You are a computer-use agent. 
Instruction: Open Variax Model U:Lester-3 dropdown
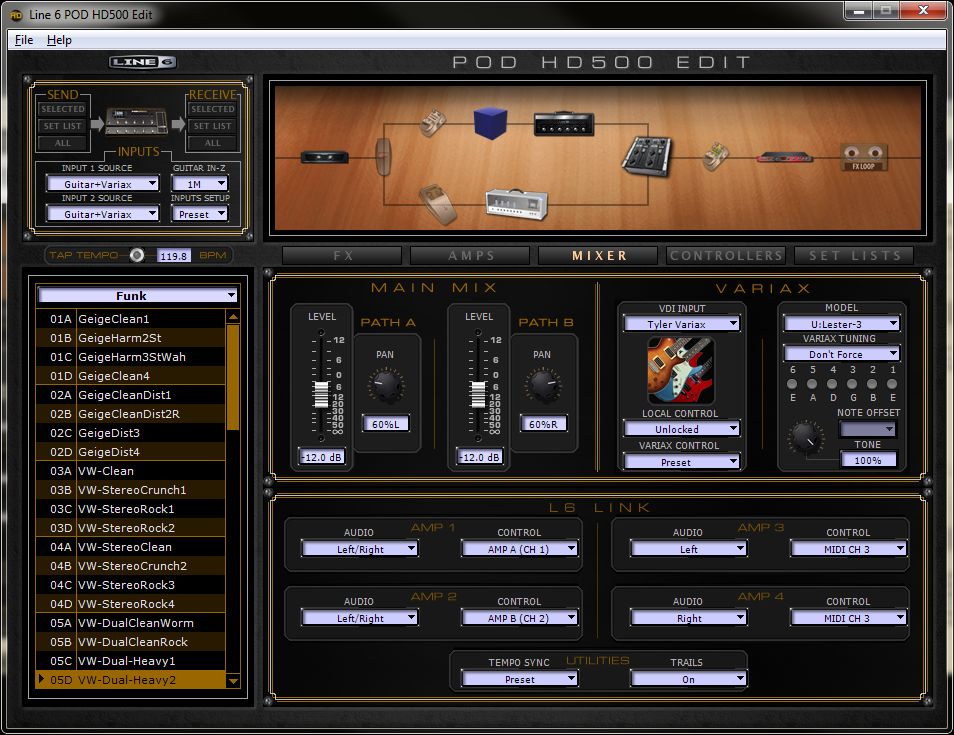coord(842,324)
